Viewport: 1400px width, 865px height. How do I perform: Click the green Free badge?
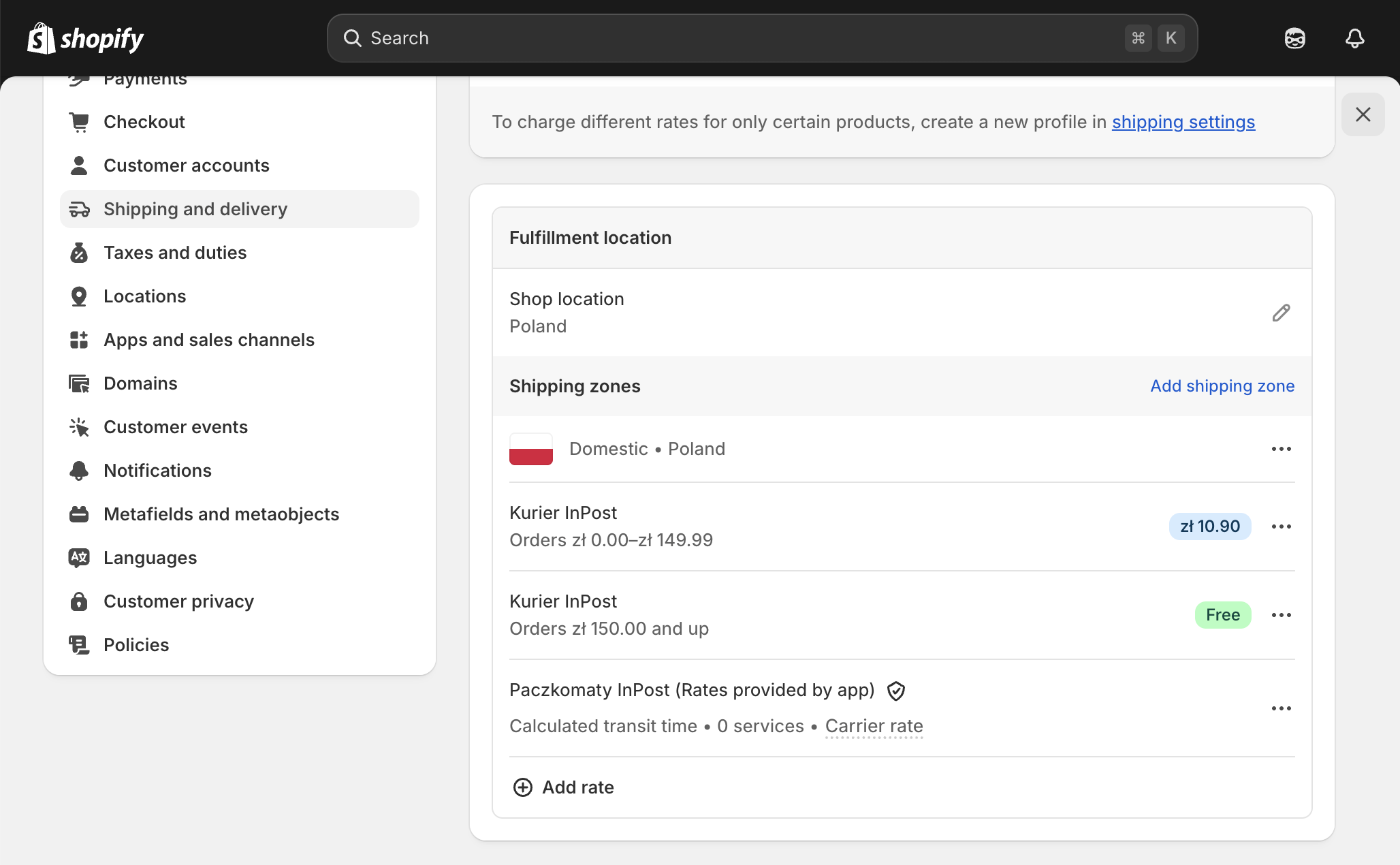pyautogui.click(x=1223, y=615)
